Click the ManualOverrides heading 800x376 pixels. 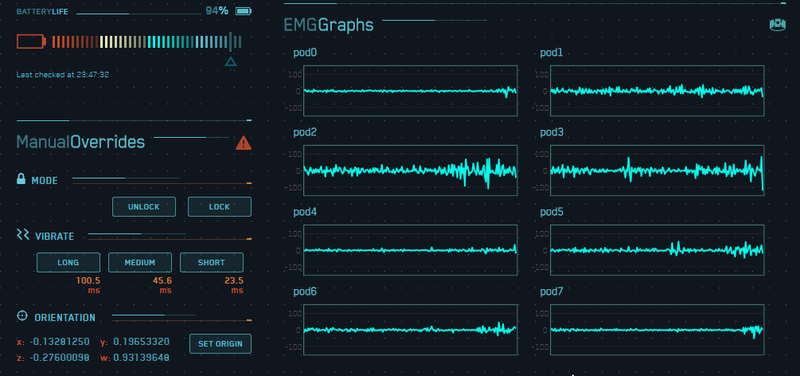tap(81, 142)
